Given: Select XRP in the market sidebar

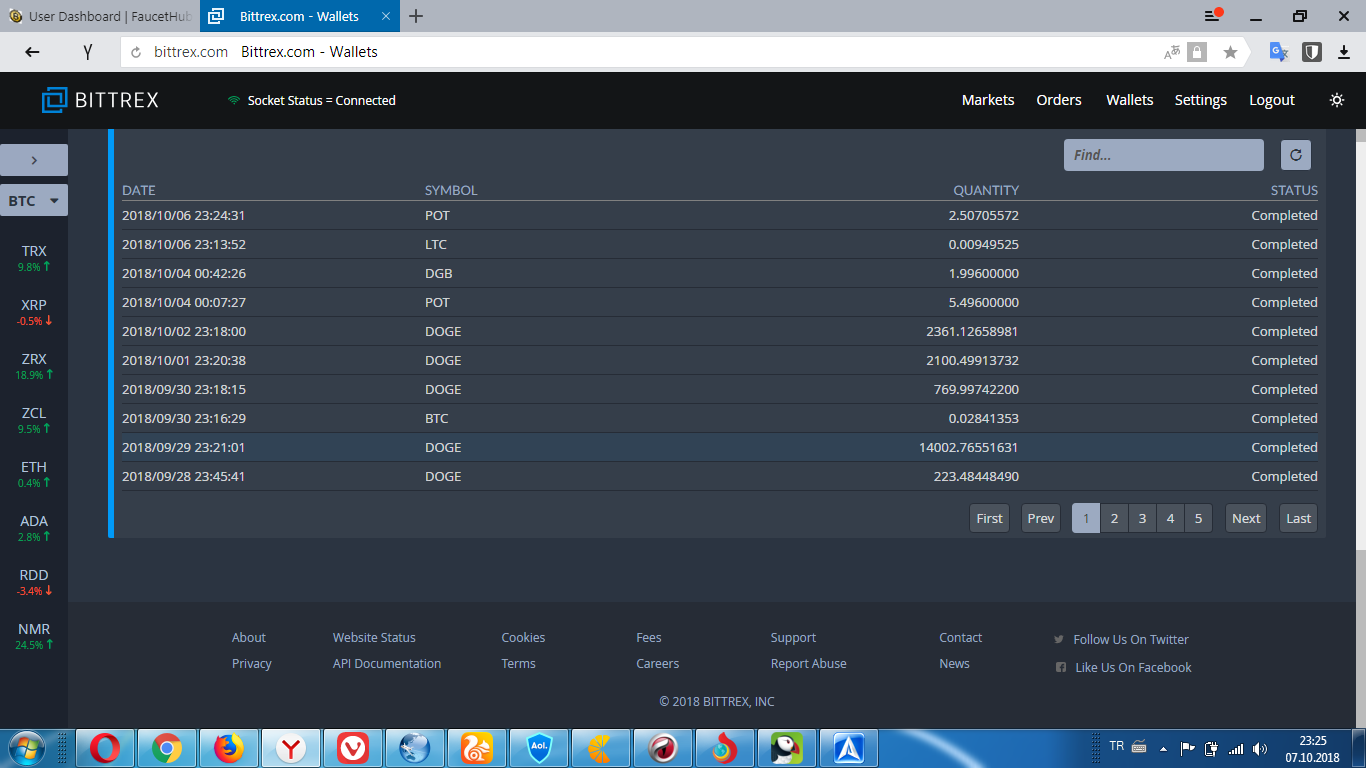Looking at the screenshot, I should click(34, 312).
